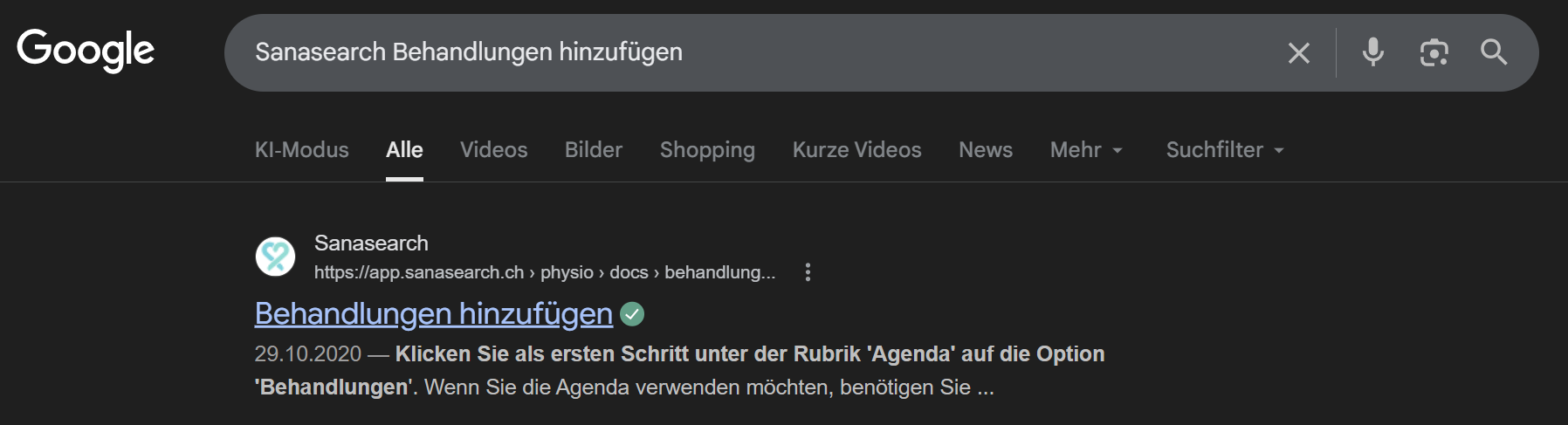Clear the search query text
The image size is (1568, 425).
click(1298, 53)
